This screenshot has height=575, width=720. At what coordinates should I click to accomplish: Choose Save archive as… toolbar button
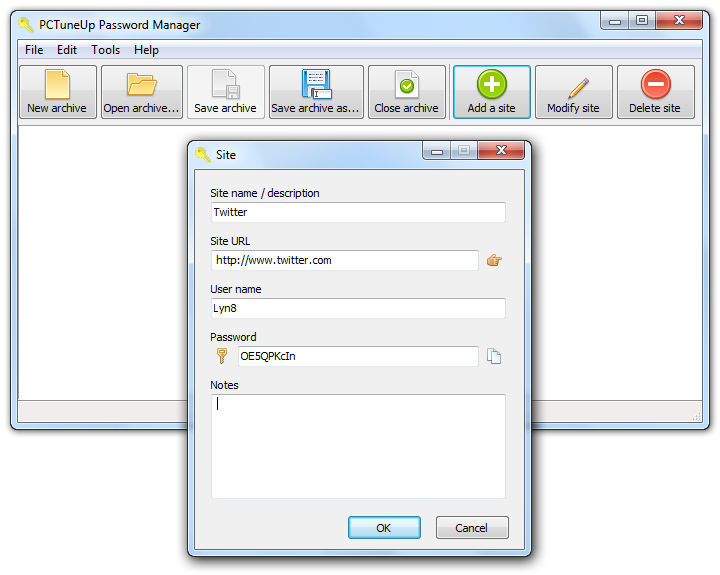point(316,92)
